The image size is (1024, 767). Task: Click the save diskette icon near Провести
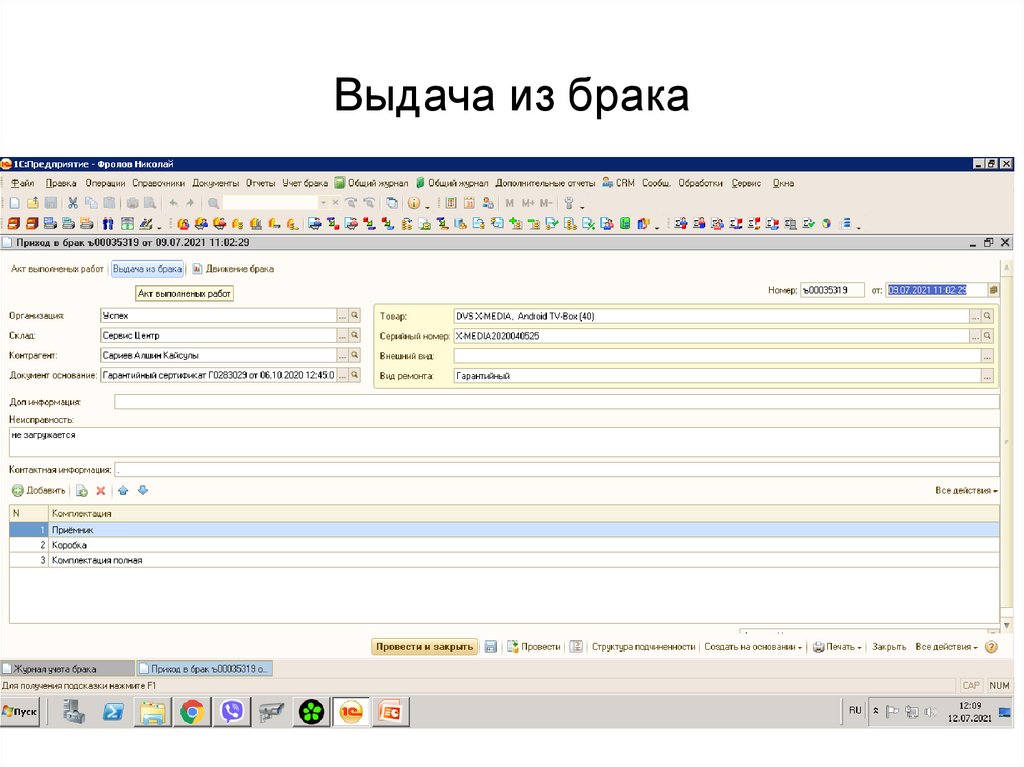(491, 647)
